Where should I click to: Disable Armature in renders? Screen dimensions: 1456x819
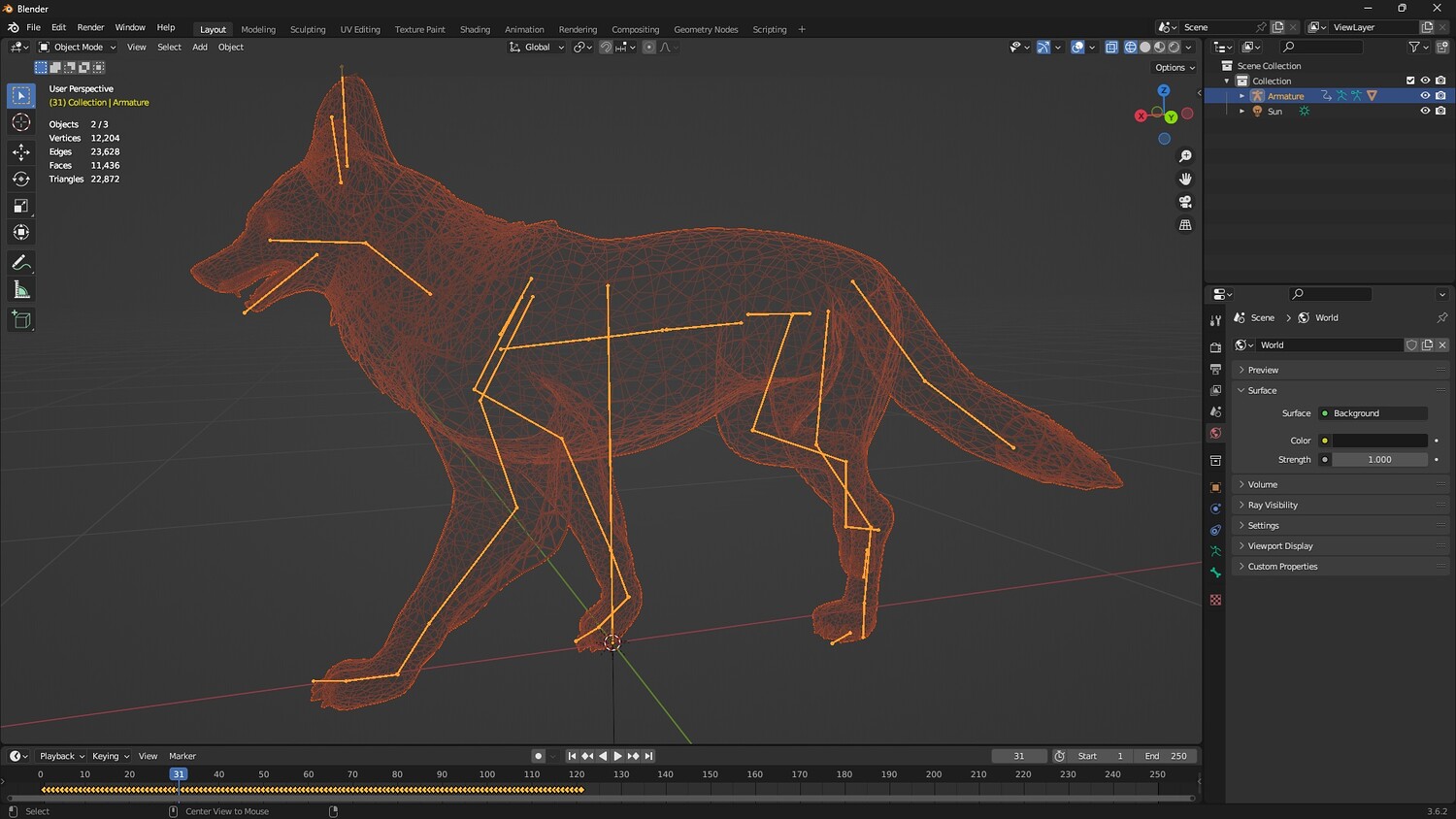[1440, 96]
